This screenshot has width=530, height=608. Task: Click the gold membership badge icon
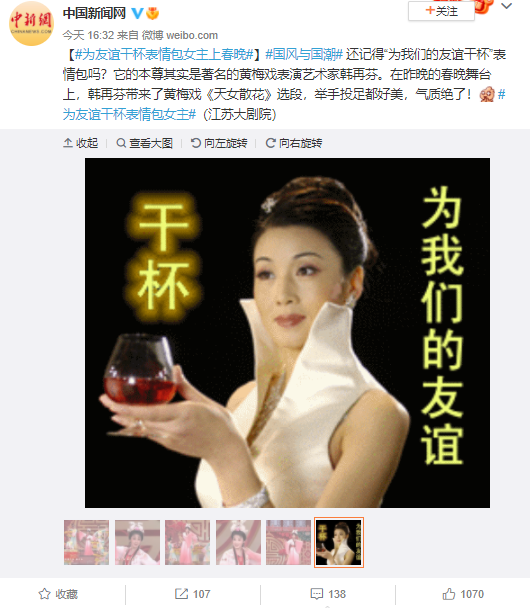[152, 14]
